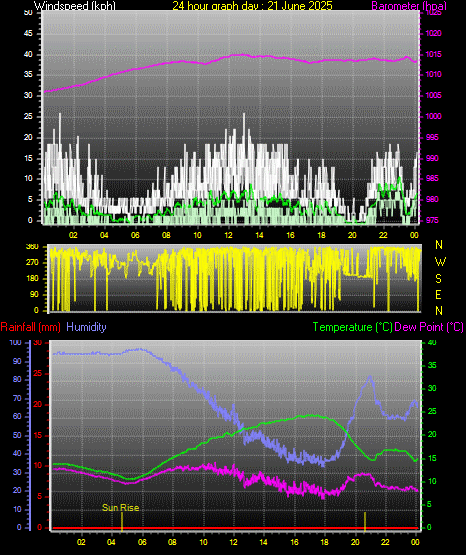466x555 pixels.
Task: Click the sunset marker line near 20:30
Action: coord(365,522)
